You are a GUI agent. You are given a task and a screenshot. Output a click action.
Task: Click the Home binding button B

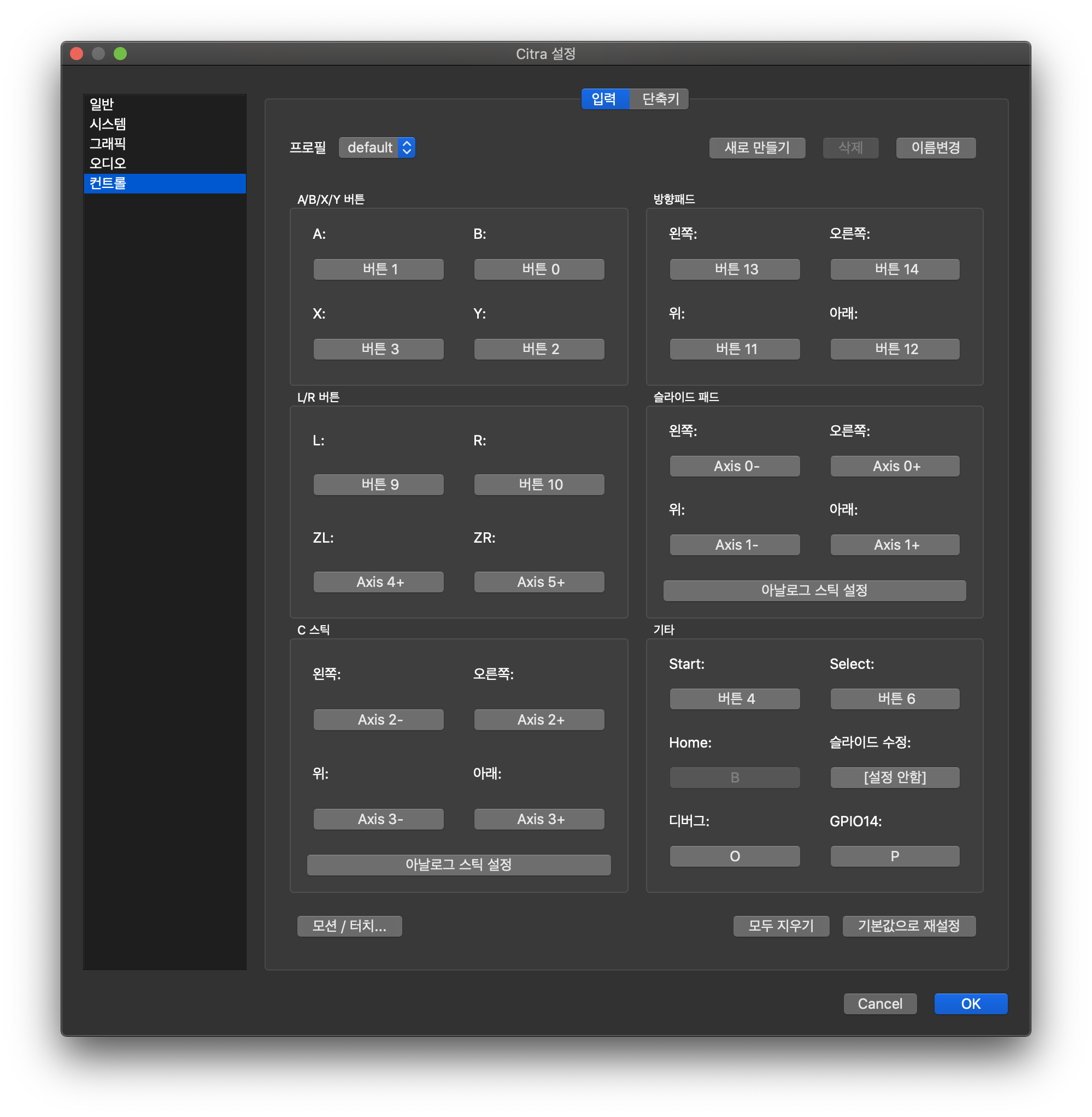[x=735, y=778]
